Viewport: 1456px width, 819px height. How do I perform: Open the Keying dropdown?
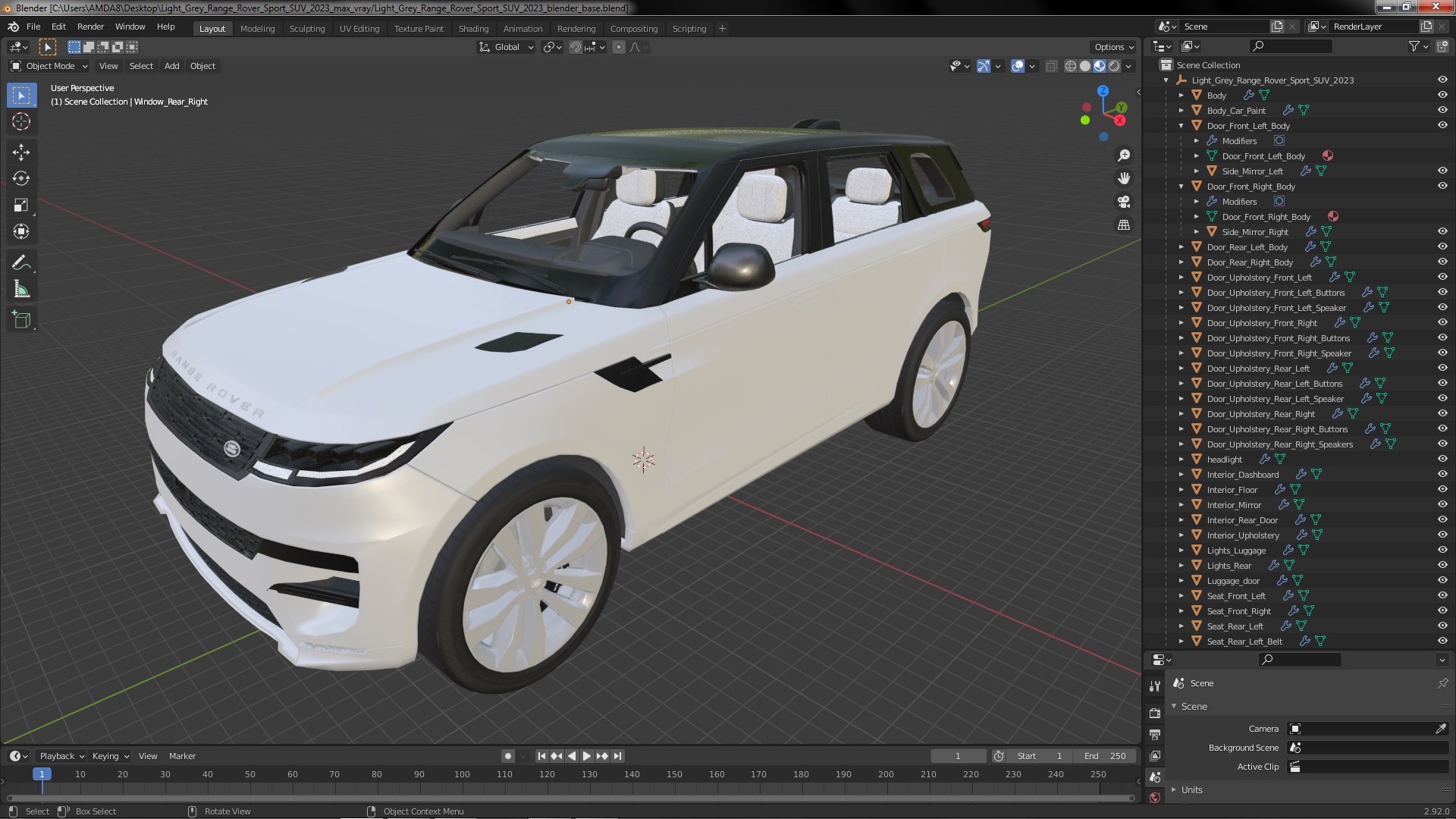pyautogui.click(x=111, y=756)
